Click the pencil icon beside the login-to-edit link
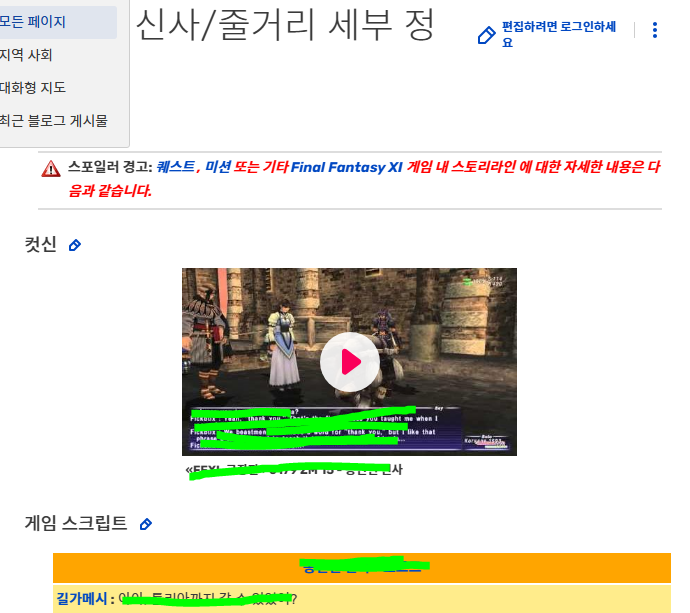 click(486, 35)
